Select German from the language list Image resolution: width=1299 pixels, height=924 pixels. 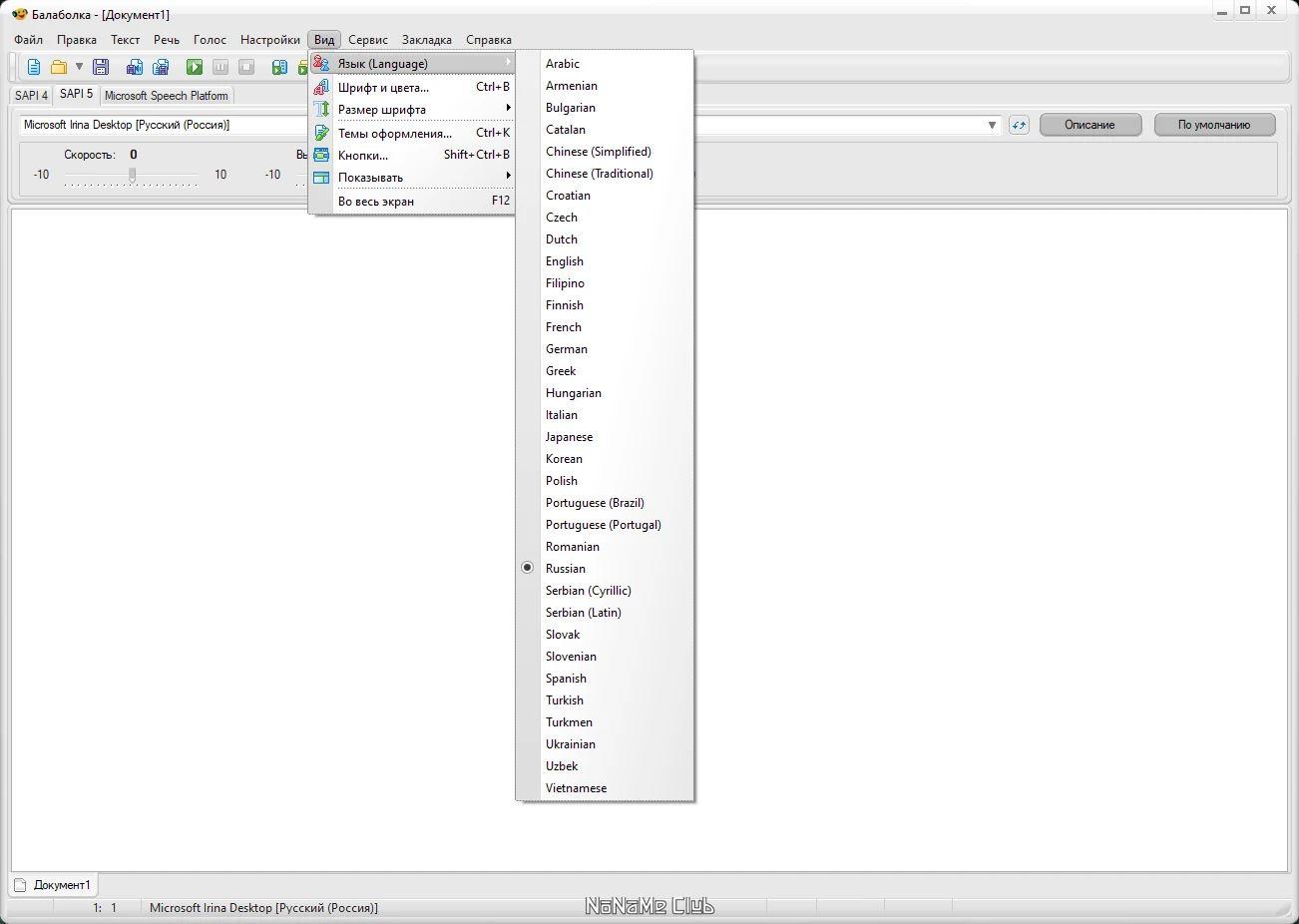605,349
